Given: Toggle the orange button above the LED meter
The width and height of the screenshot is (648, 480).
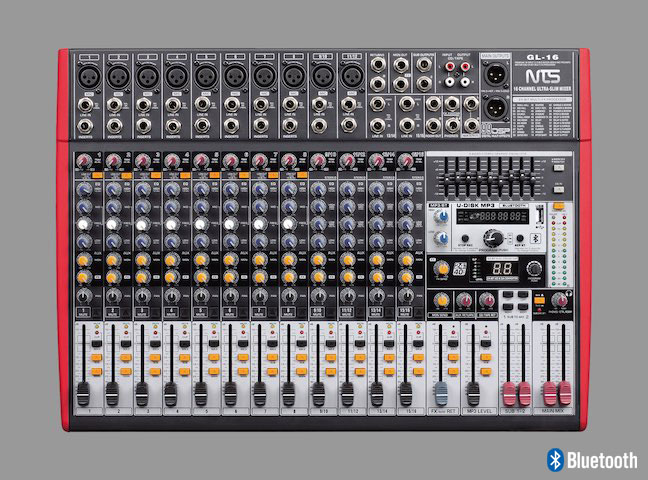Looking at the screenshot, I should pyautogui.click(x=559, y=205).
